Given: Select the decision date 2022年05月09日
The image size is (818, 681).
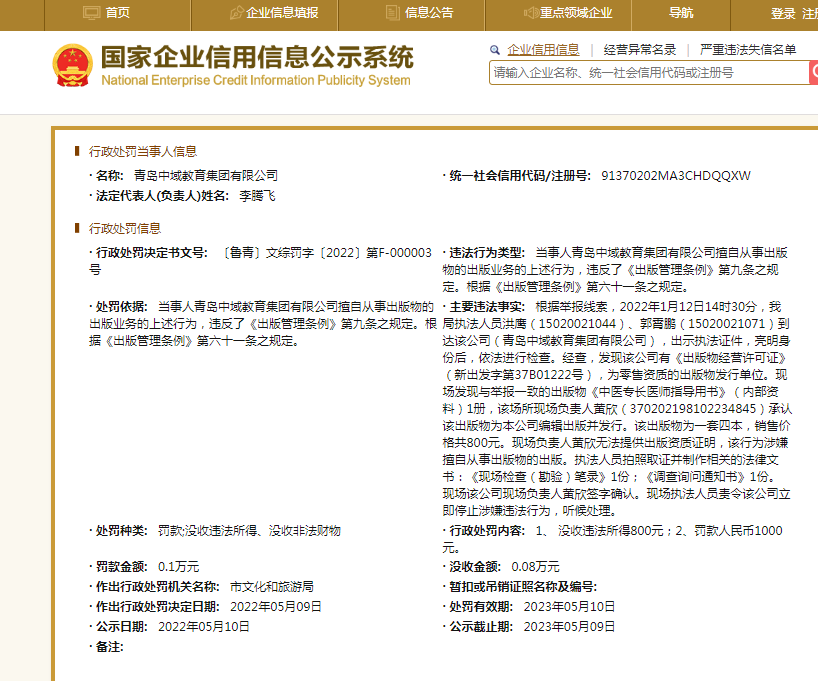Looking at the screenshot, I should click(276, 606).
